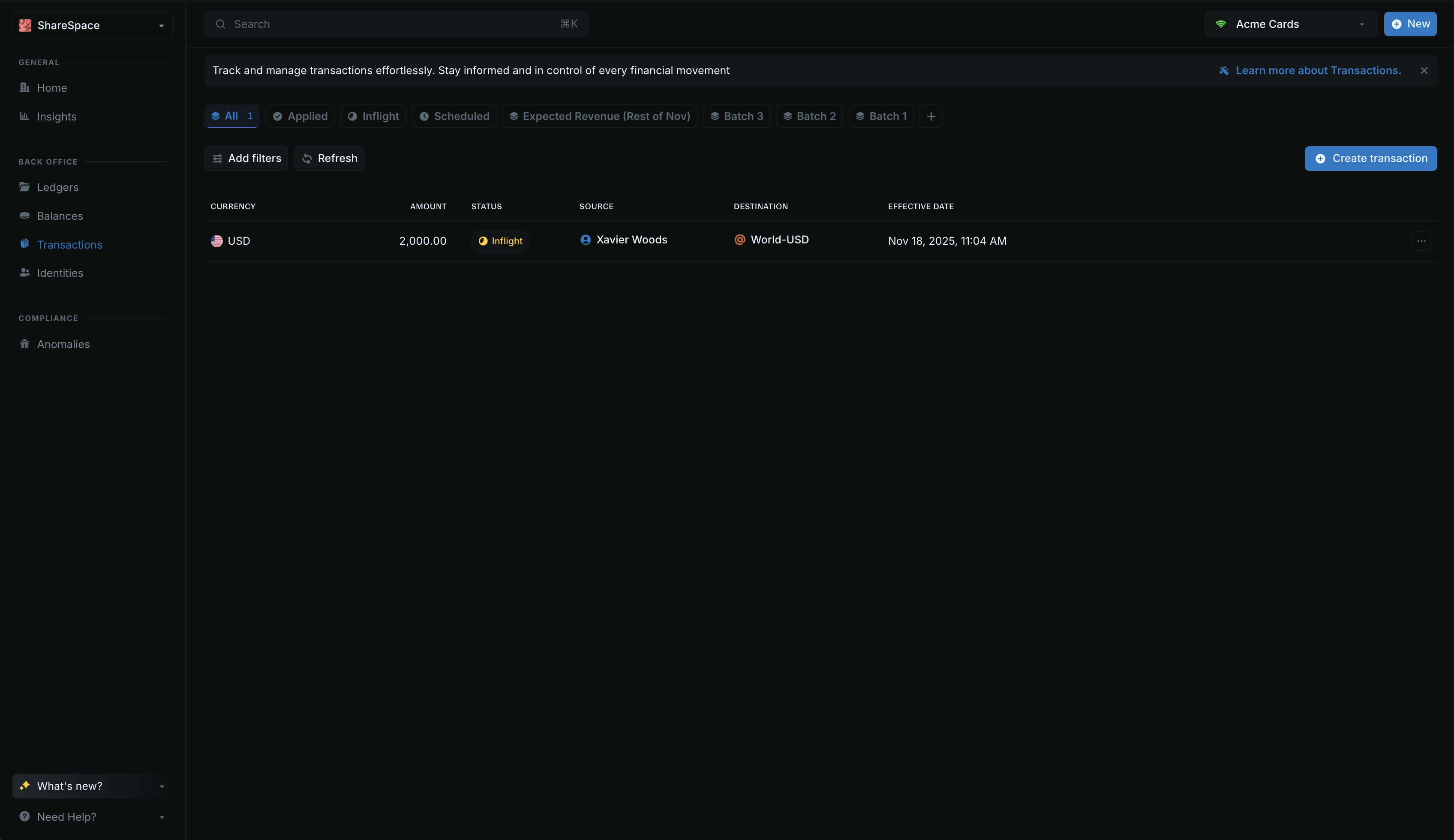This screenshot has width=1454, height=840.
Task: Open Anomalies bug icon in Compliance
Action: tap(24, 344)
